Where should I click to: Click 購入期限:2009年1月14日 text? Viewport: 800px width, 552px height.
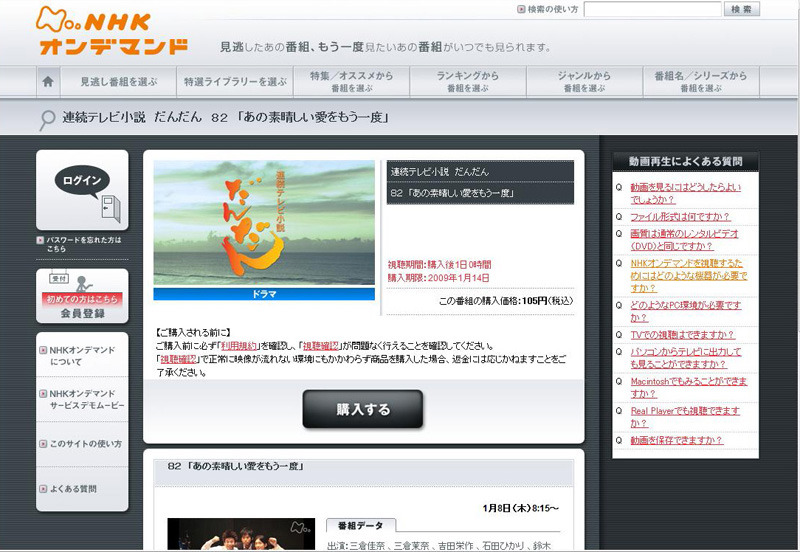(438, 278)
